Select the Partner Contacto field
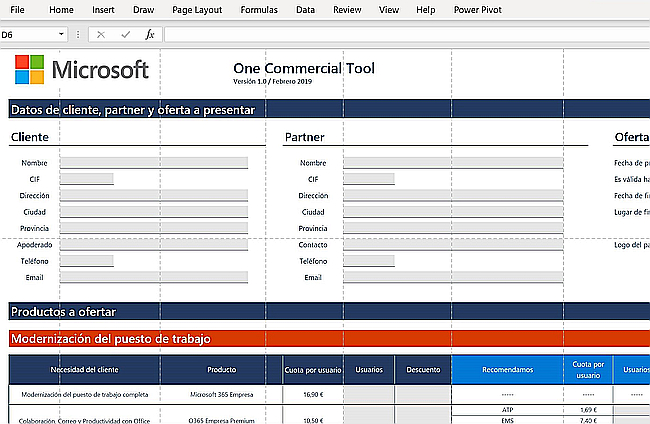Image resolution: width=650 pixels, height=424 pixels. click(x=453, y=245)
